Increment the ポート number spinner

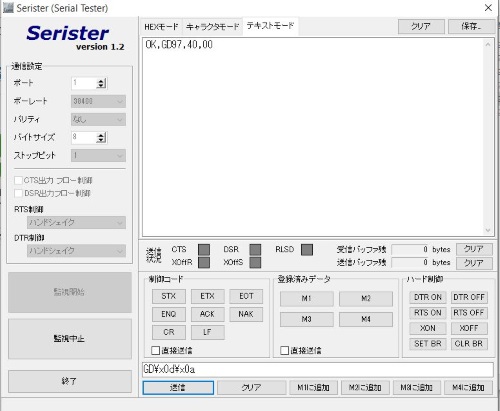coord(101,80)
